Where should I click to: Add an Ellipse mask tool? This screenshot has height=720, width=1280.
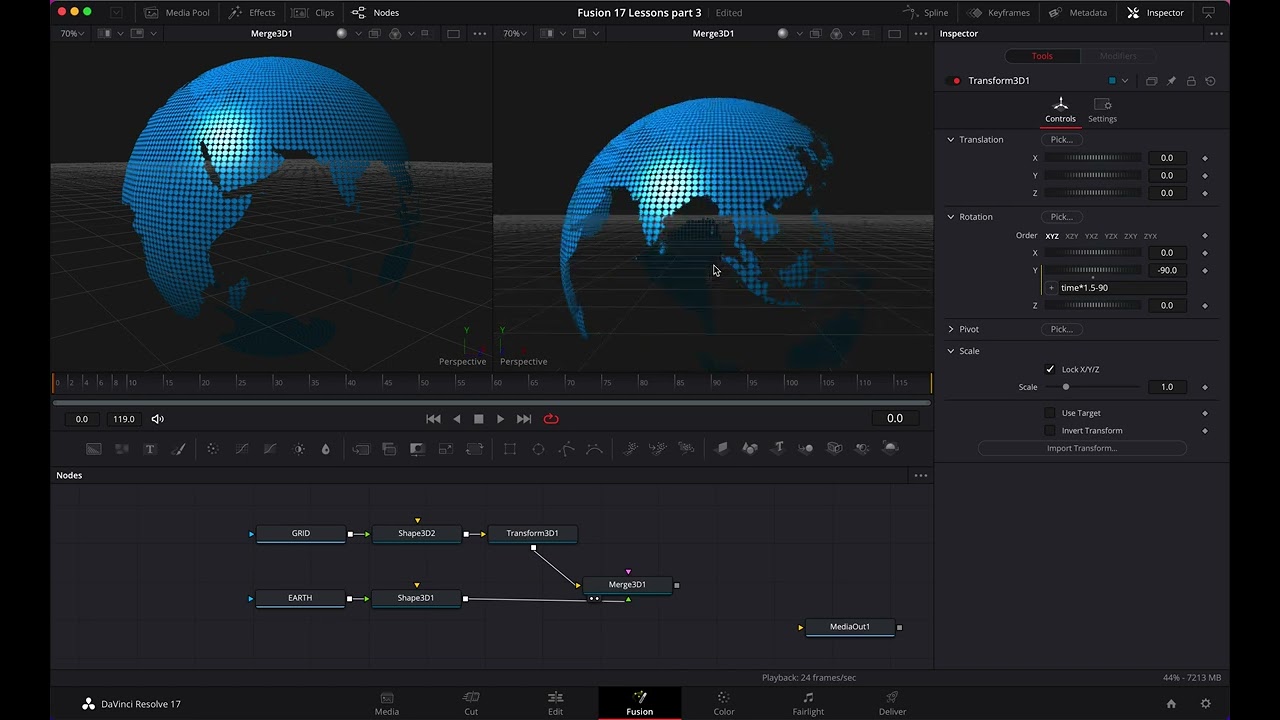(538, 449)
